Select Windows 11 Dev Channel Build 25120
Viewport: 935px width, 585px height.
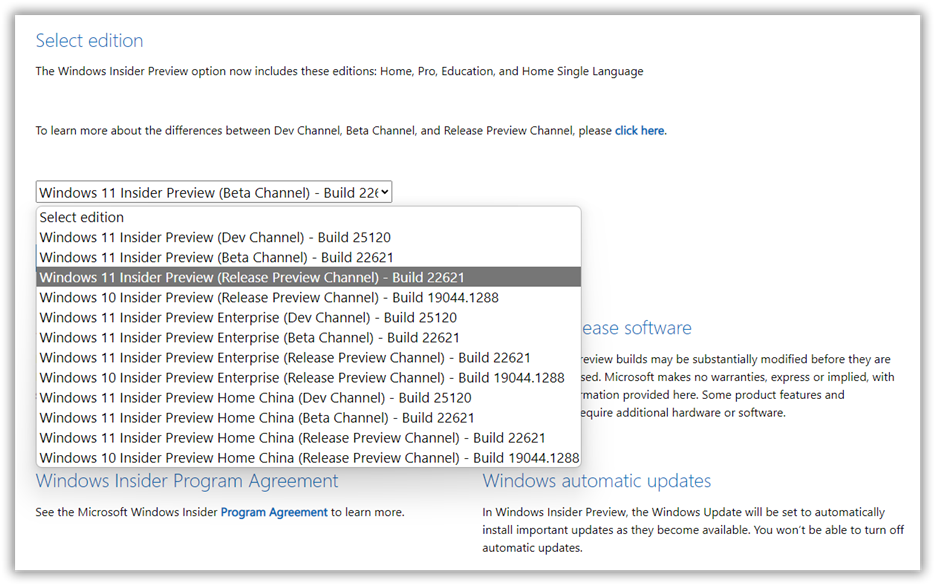coord(308,237)
